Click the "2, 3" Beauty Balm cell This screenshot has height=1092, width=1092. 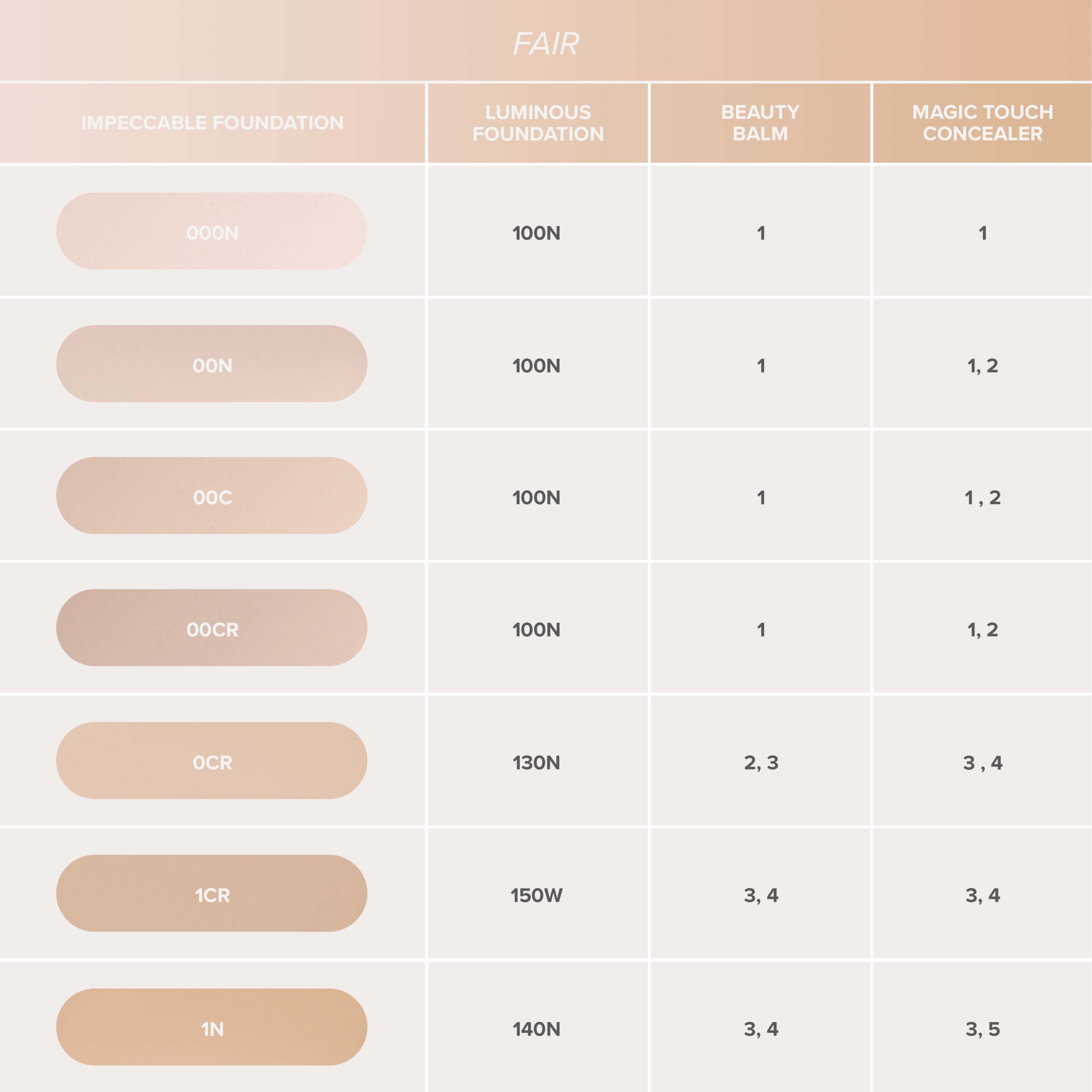tap(761, 762)
